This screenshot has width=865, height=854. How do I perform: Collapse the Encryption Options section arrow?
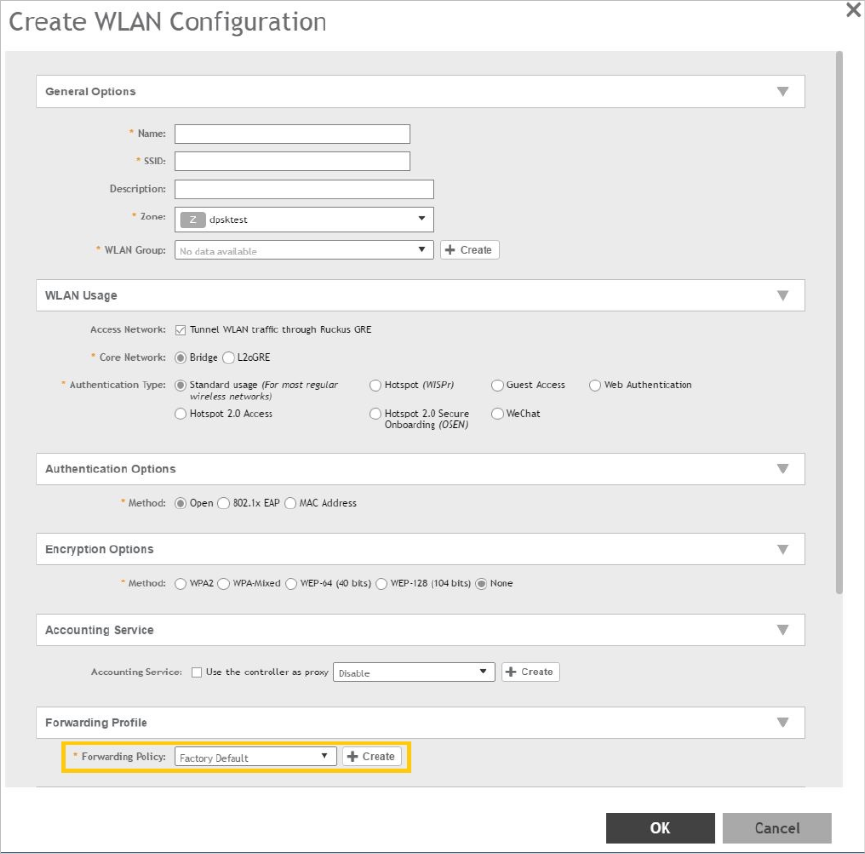[x=783, y=549]
